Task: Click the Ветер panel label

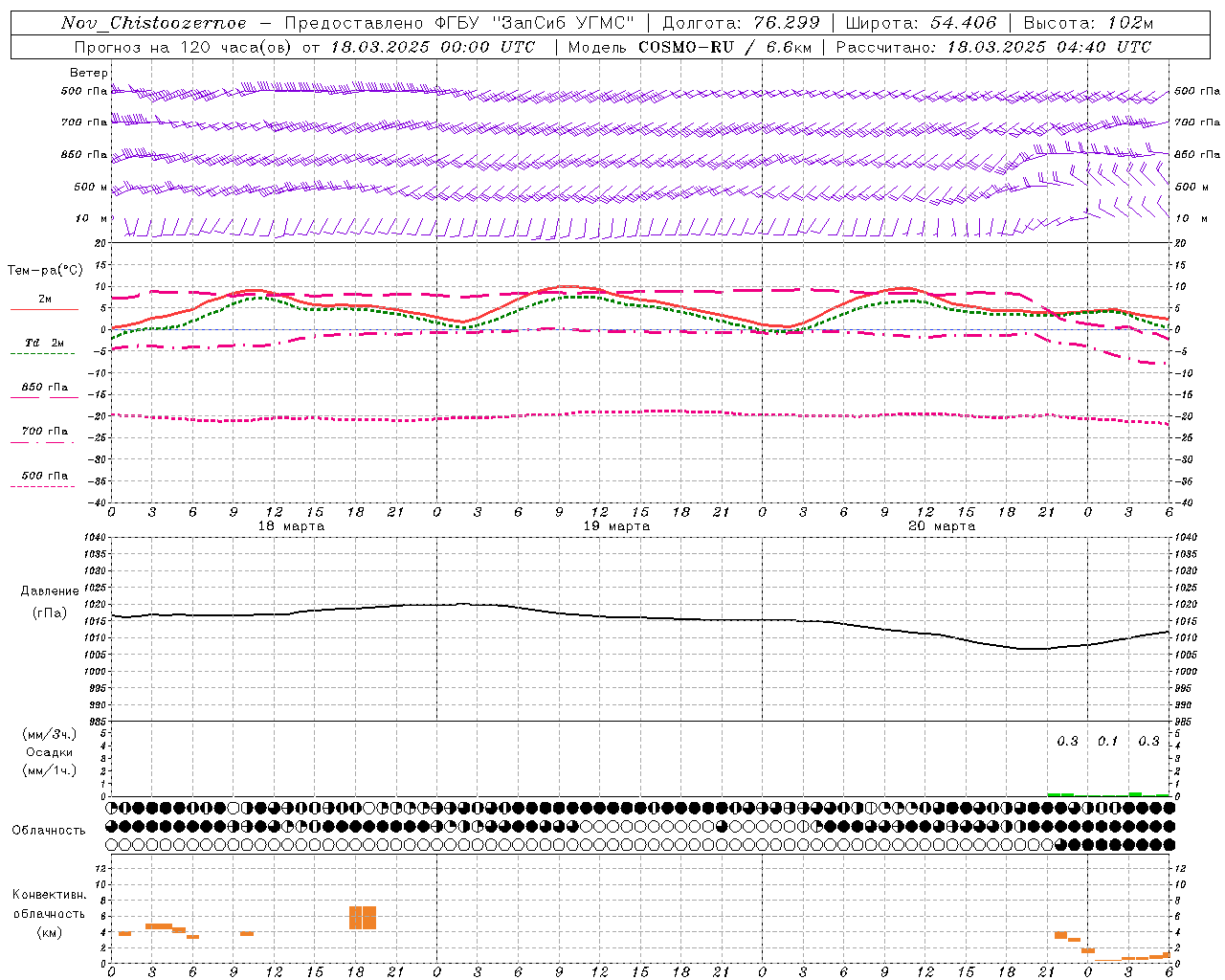Action: point(89,73)
